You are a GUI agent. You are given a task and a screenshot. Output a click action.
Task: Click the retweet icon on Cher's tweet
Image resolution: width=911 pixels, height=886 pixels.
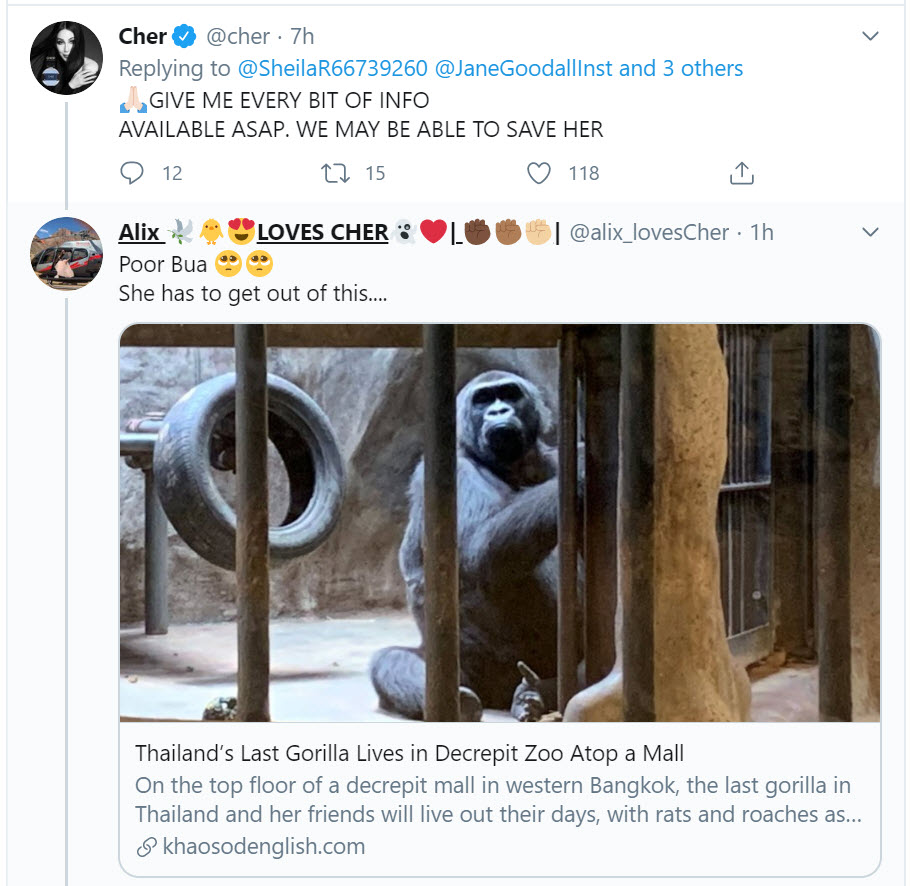click(335, 173)
